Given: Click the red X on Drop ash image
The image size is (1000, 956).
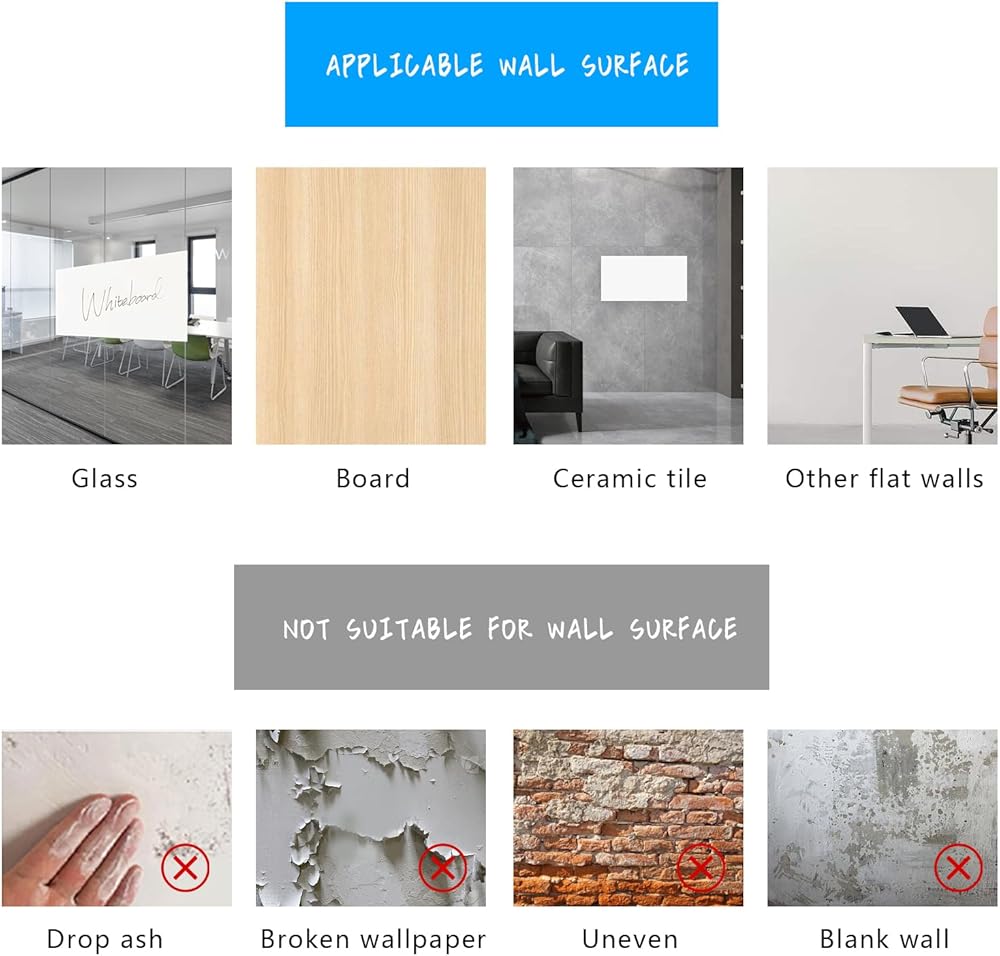Looking at the screenshot, I should coord(185,867).
